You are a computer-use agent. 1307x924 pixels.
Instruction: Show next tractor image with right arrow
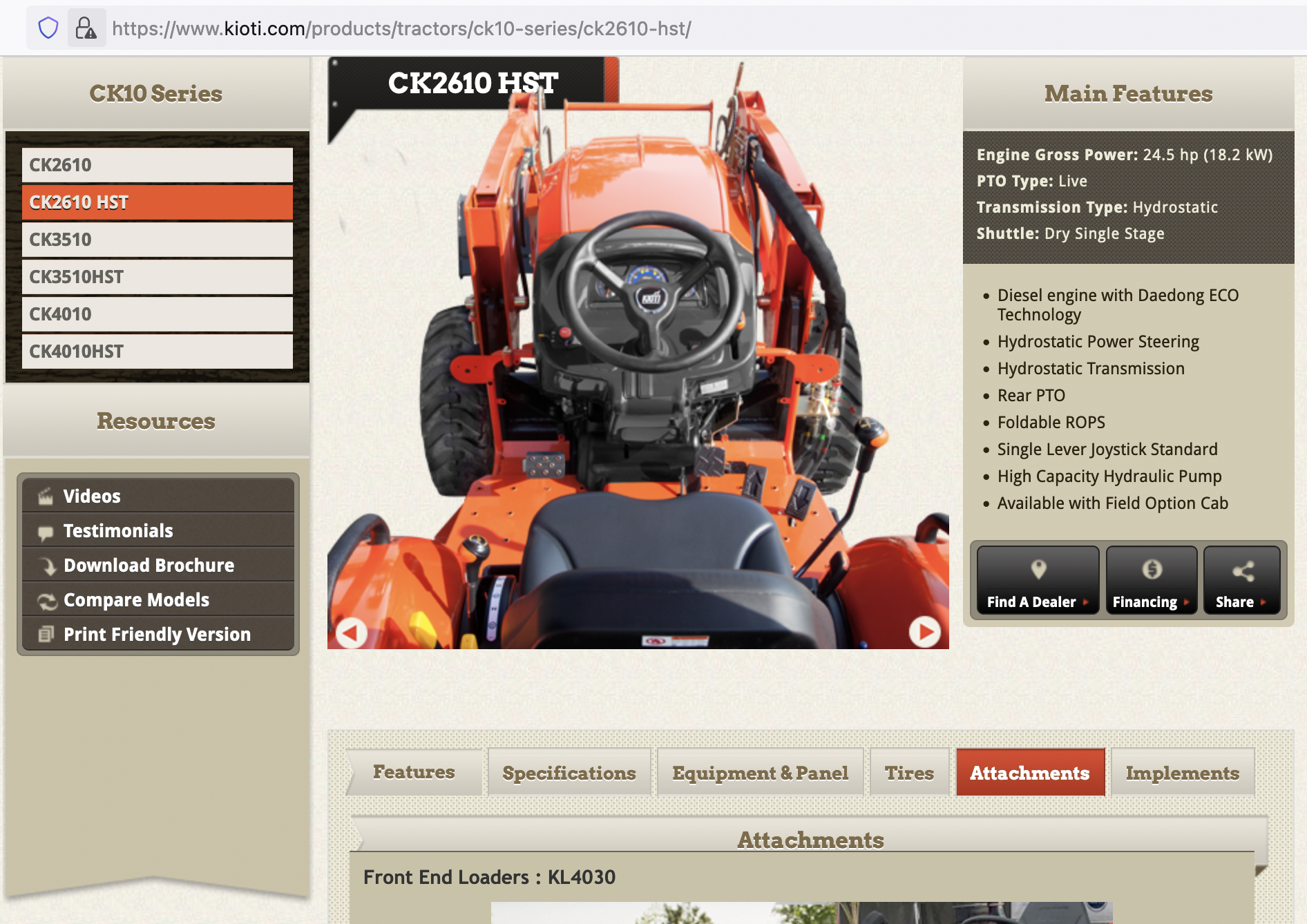click(x=924, y=632)
